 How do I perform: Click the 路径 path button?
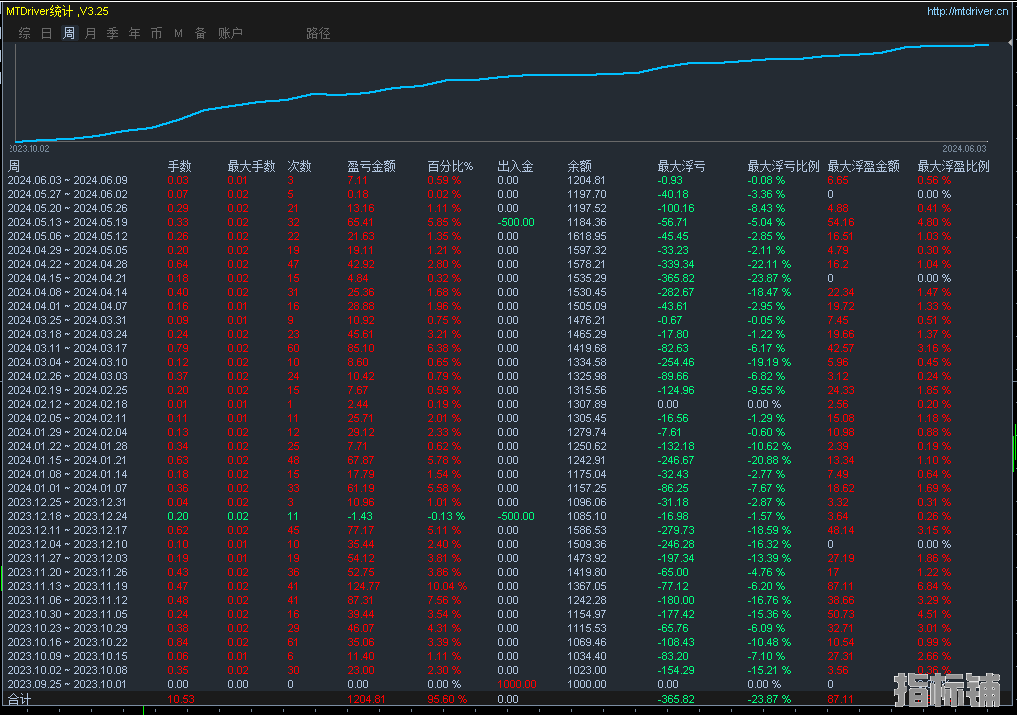[x=318, y=33]
